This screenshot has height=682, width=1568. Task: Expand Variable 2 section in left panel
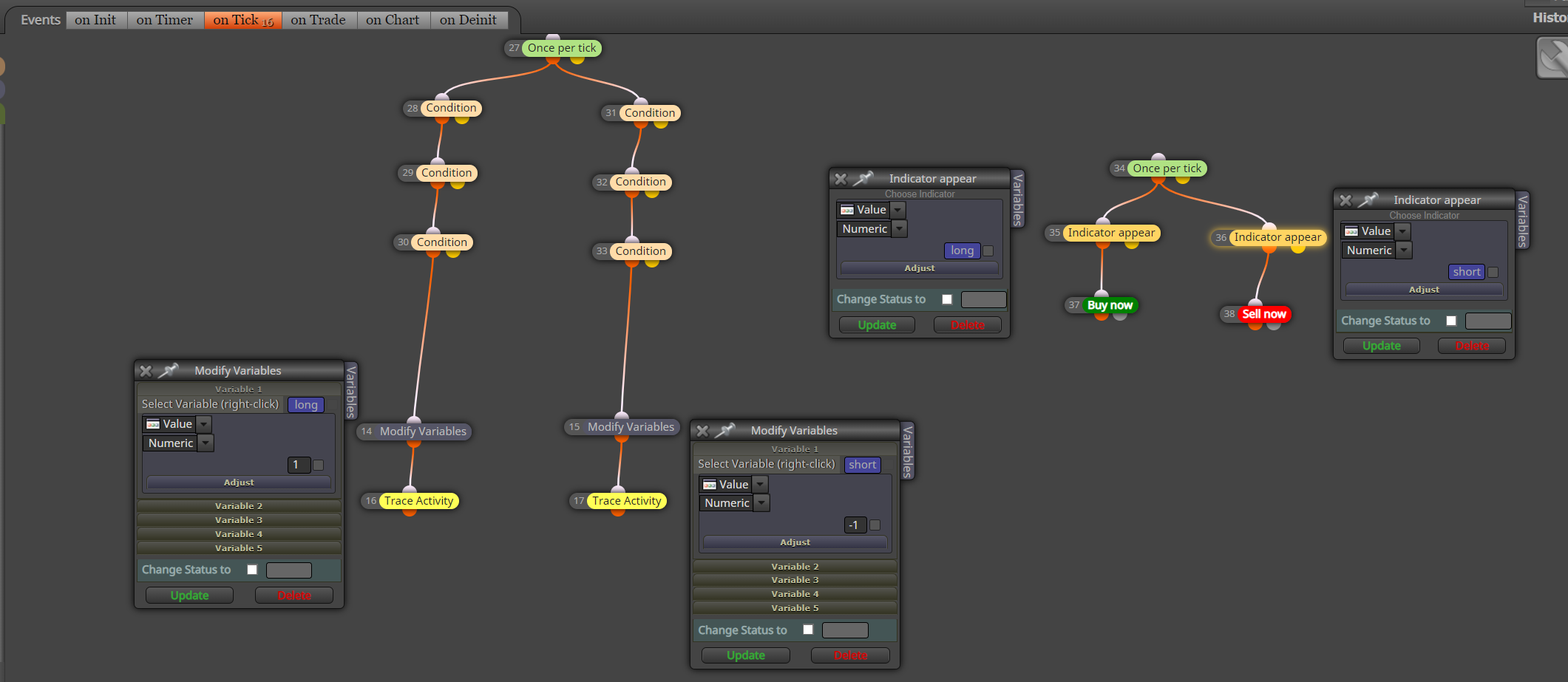pos(239,506)
